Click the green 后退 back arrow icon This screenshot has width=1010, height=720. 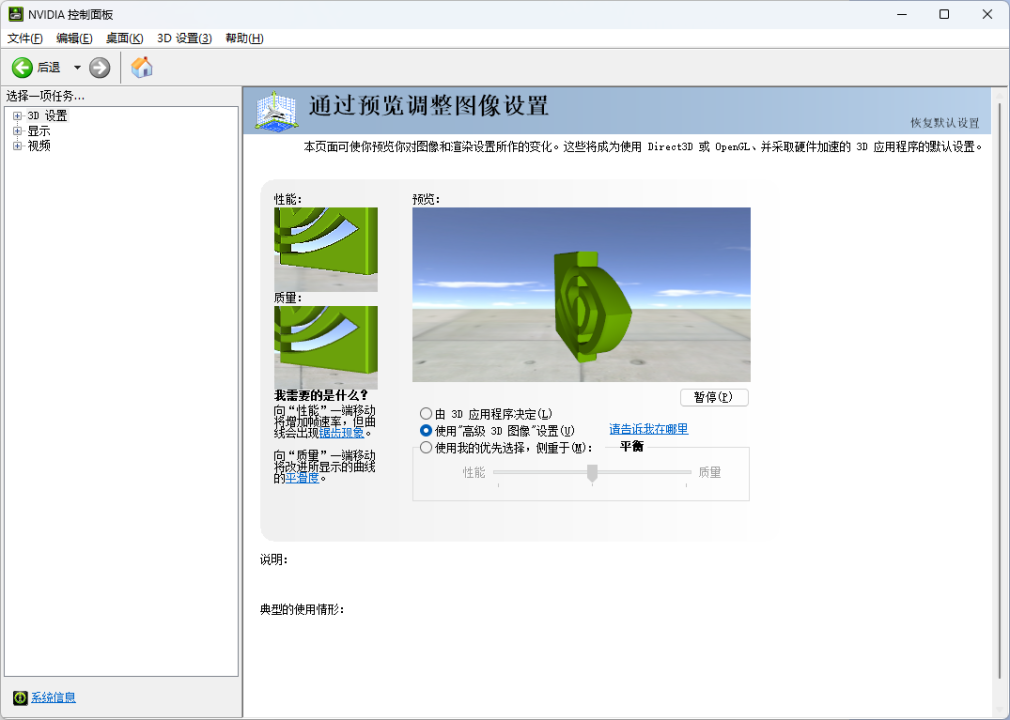[21, 67]
